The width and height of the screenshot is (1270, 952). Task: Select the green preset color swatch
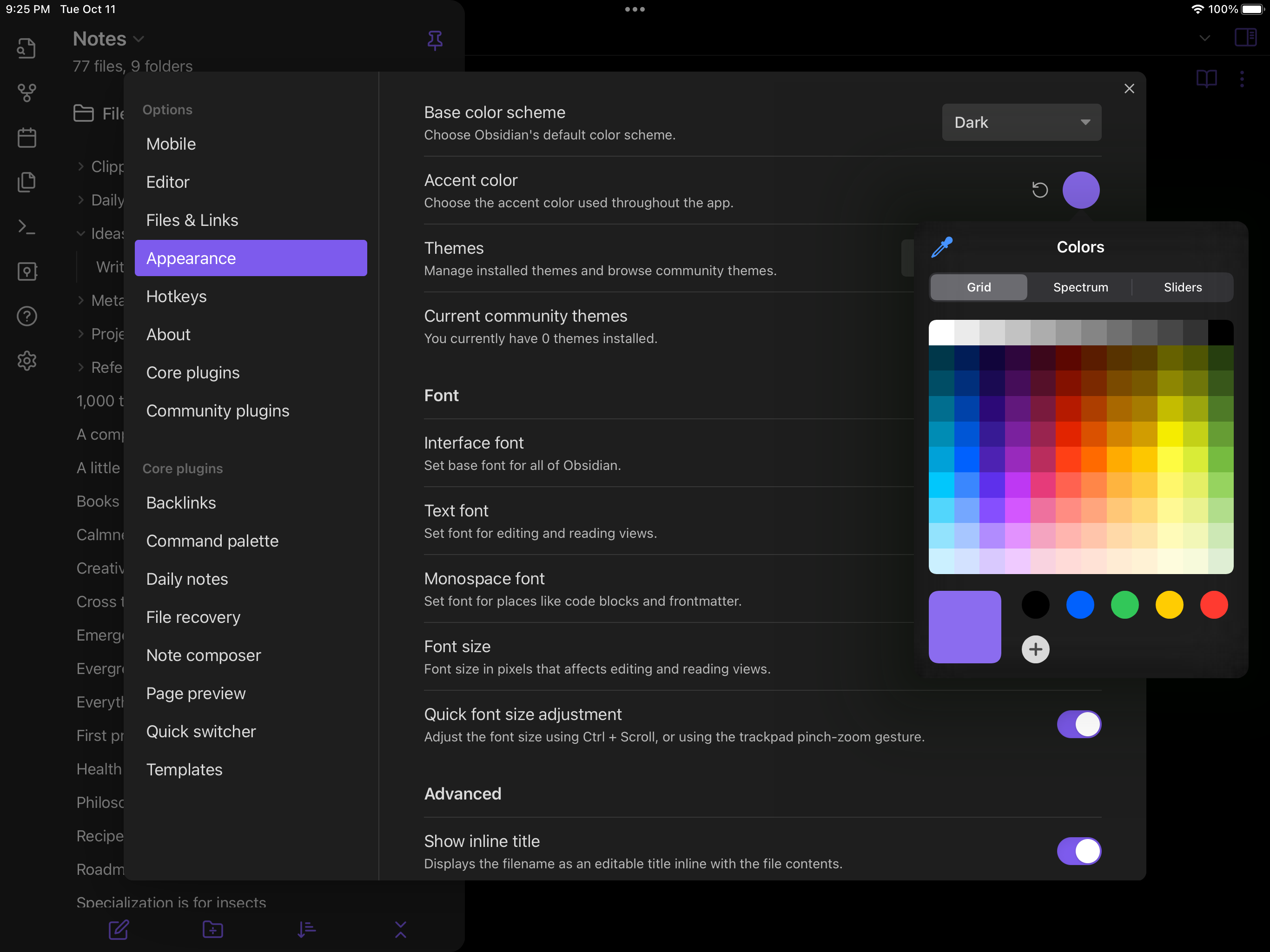pyautogui.click(x=1124, y=605)
